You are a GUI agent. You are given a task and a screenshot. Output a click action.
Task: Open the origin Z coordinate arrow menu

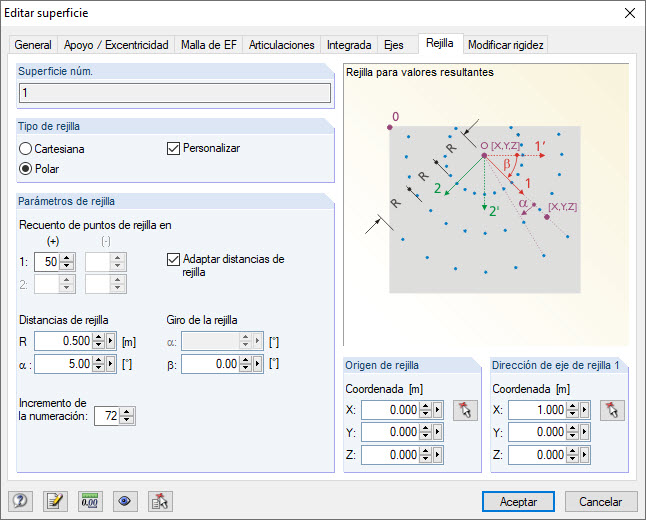pos(438,455)
